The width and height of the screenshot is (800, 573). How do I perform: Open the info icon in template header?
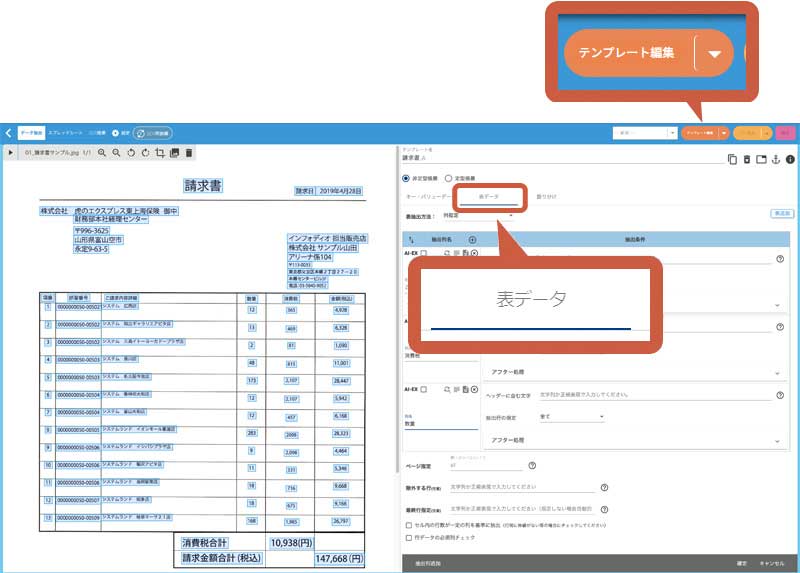(x=790, y=159)
